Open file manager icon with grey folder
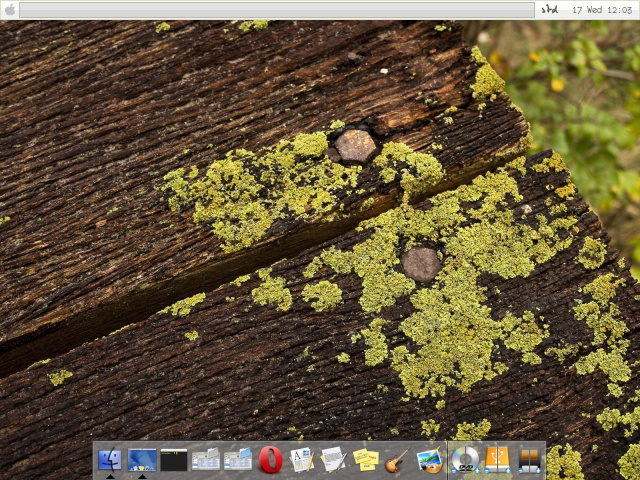Screen dimensions: 640x480 click(x=206, y=460)
